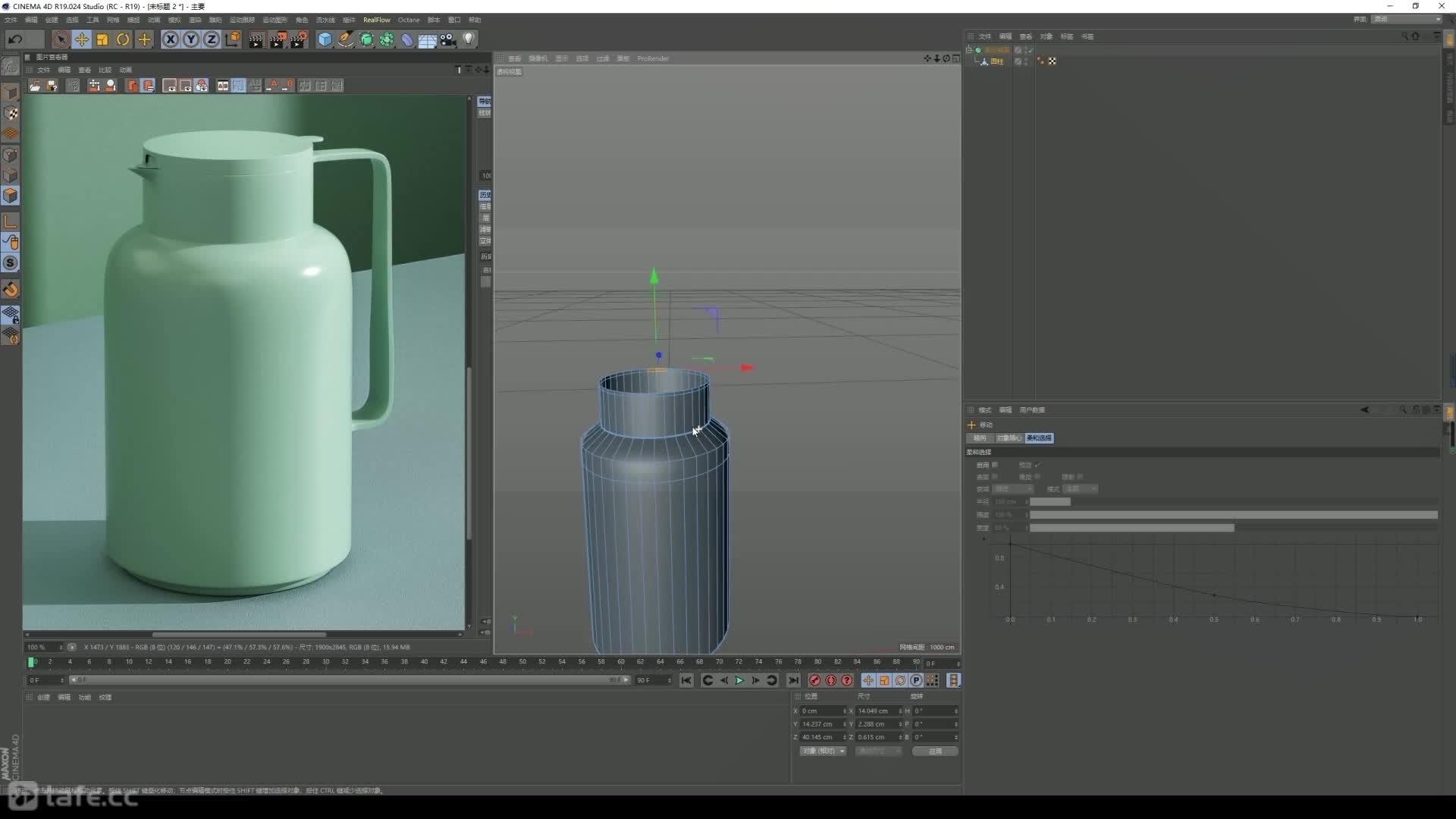Viewport: 1456px width, 819px height.
Task: Click the Undo arrow icon
Action: point(15,39)
